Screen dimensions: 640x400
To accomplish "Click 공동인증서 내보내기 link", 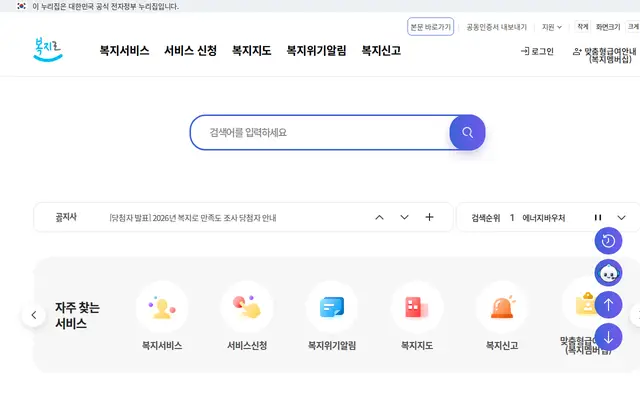I will (496, 27).
